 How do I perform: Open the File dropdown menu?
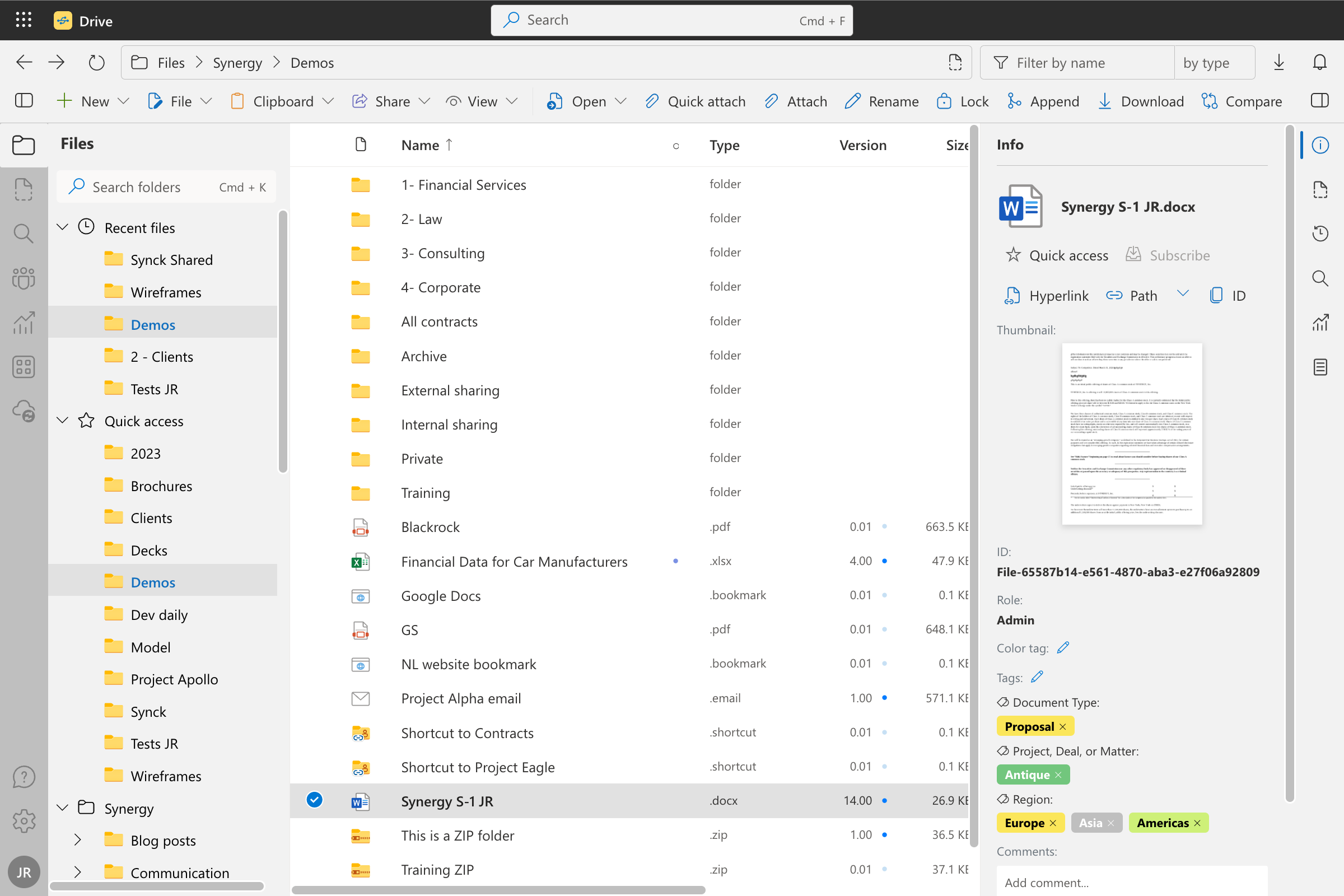[206, 101]
